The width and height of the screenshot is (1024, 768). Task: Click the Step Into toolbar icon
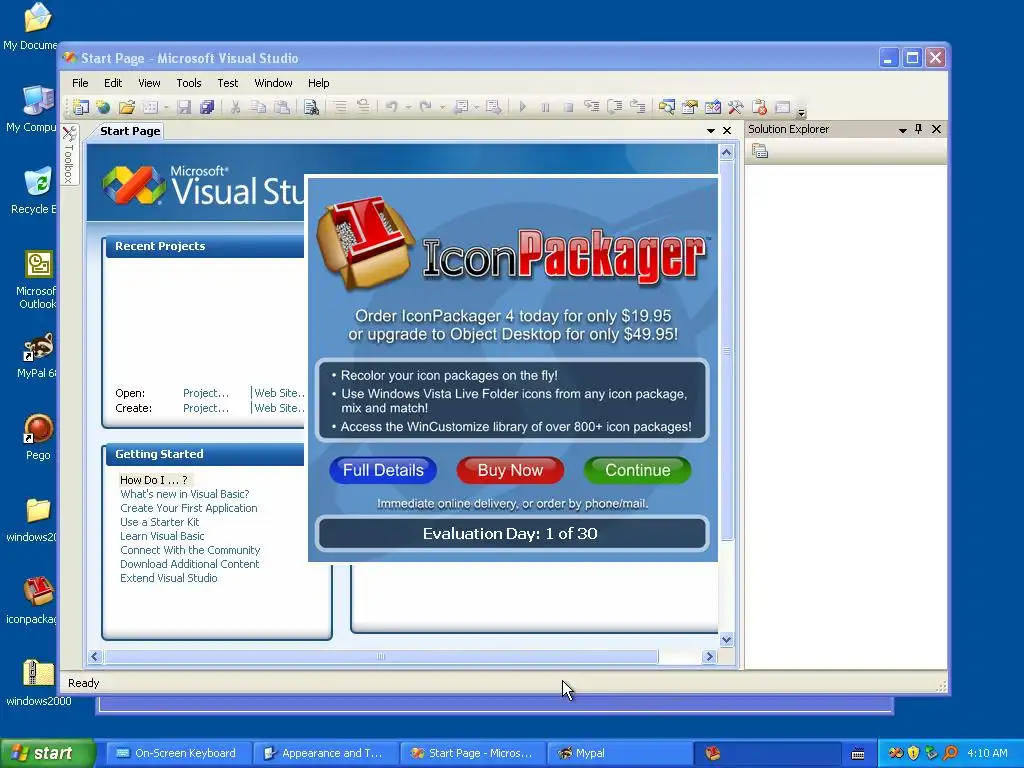coord(592,107)
